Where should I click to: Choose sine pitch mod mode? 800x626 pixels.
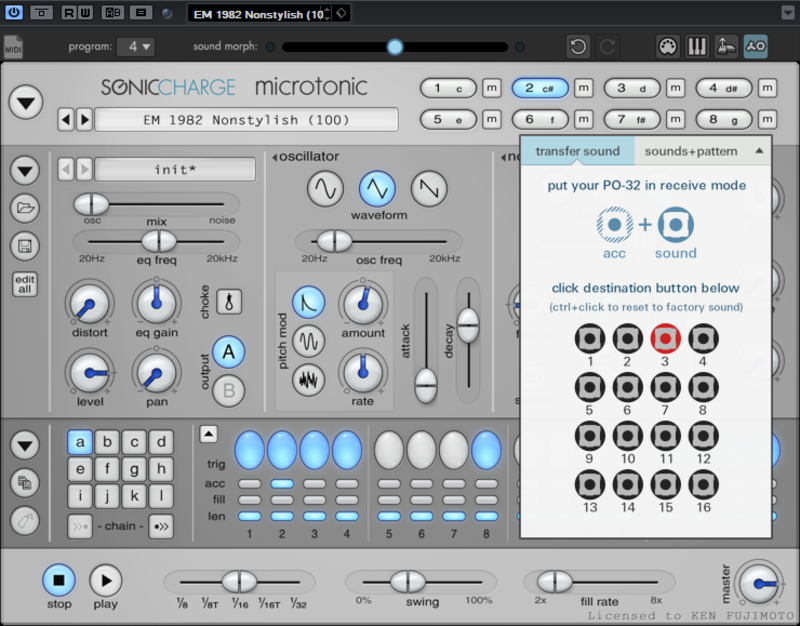(308, 341)
